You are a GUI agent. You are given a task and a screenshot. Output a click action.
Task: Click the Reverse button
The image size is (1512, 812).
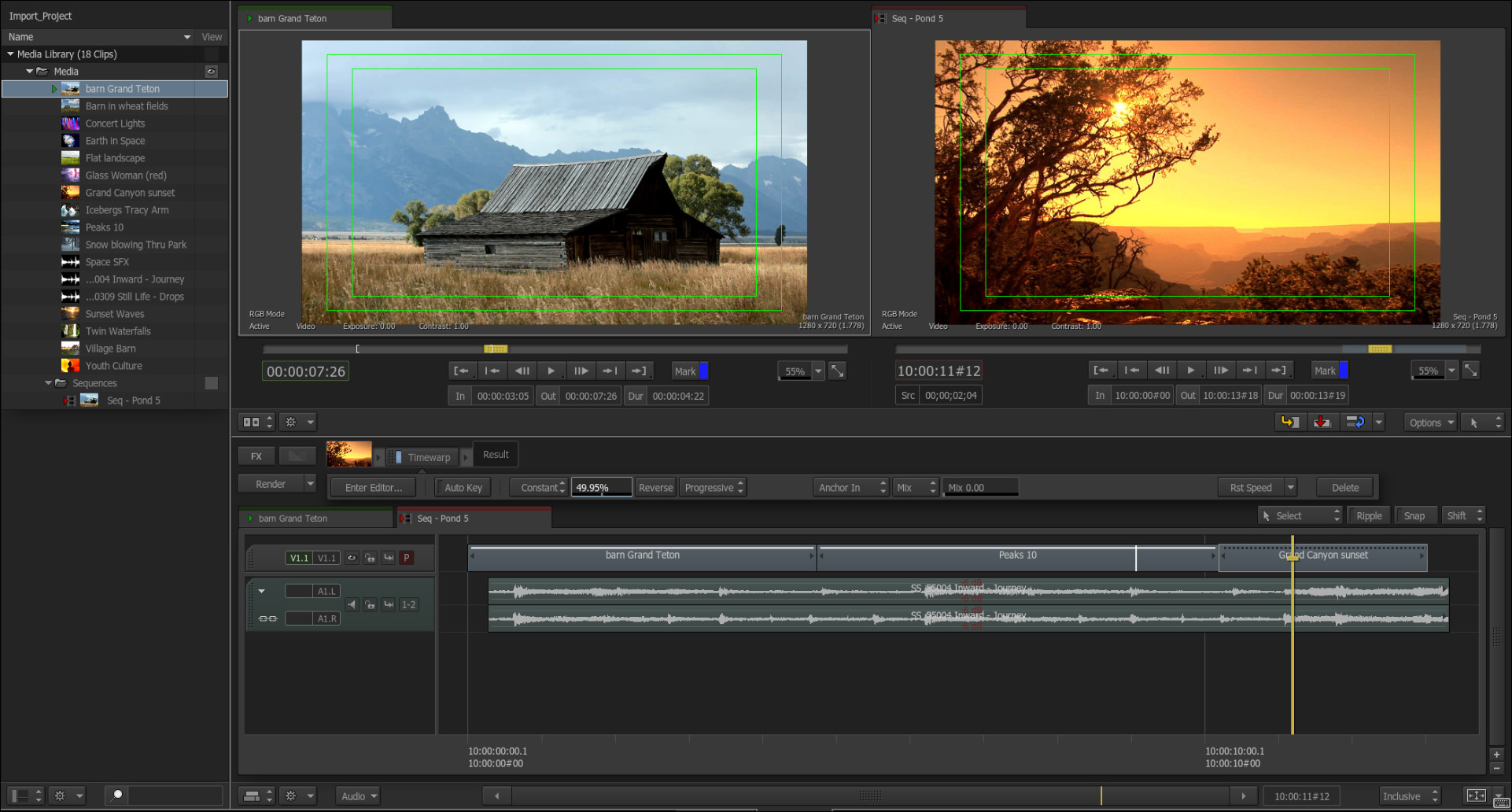click(x=655, y=488)
